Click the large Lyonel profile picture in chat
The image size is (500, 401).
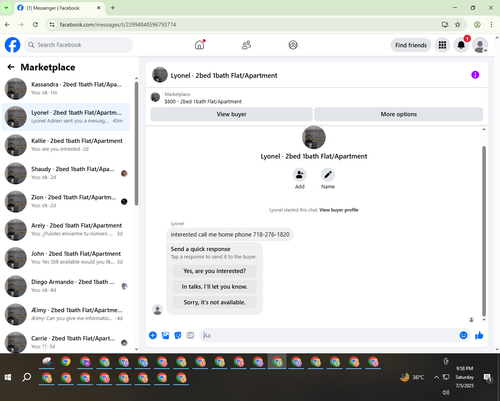click(x=314, y=137)
